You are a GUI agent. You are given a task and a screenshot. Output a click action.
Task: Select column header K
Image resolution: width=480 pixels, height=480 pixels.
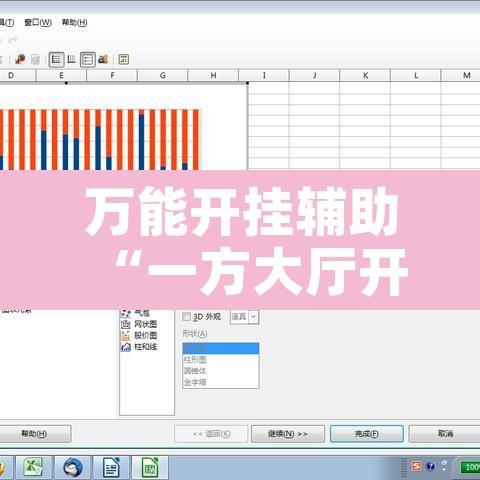(365, 75)
